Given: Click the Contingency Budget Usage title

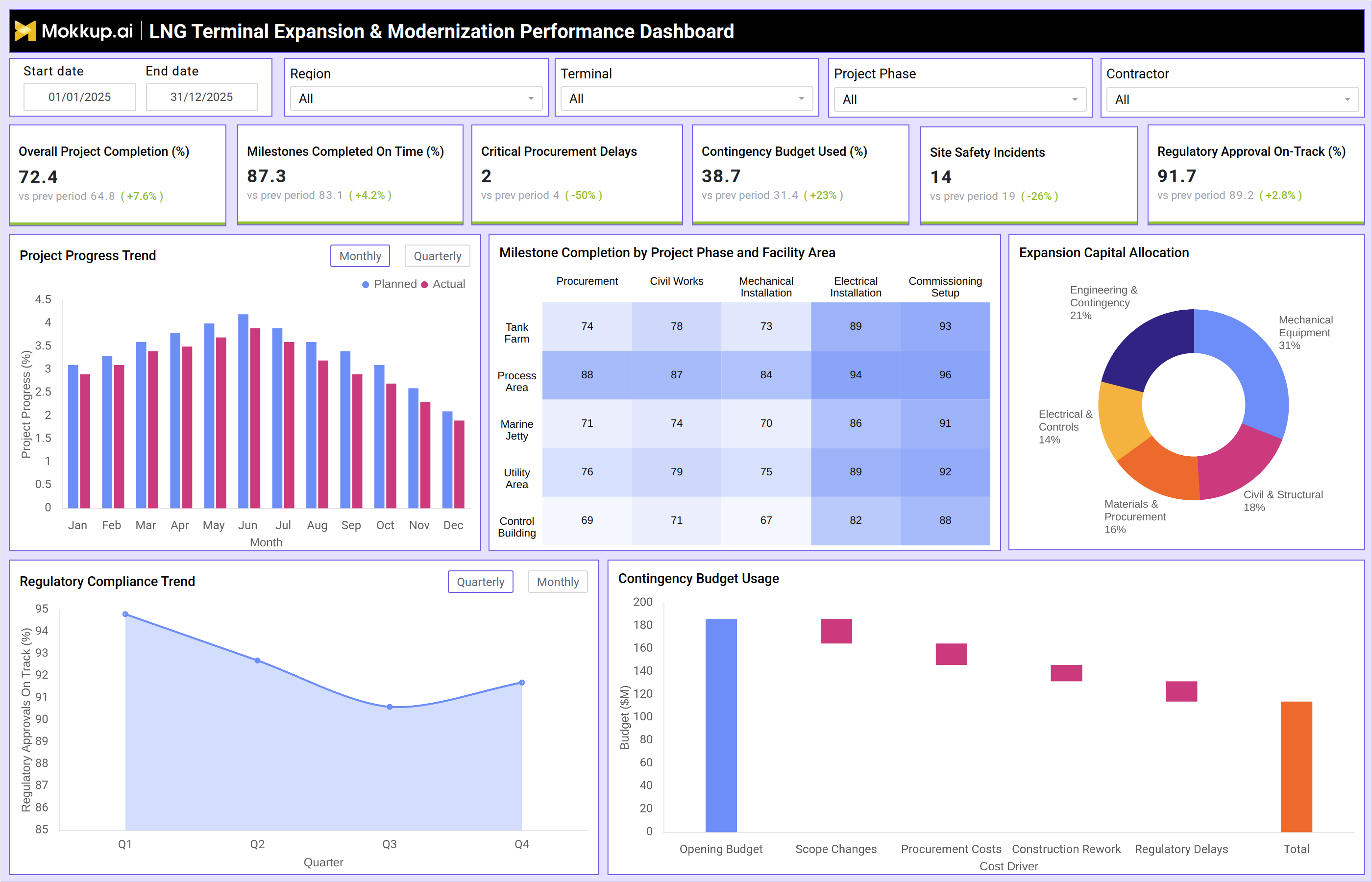Looking at the screenshot, I should 699,579.
